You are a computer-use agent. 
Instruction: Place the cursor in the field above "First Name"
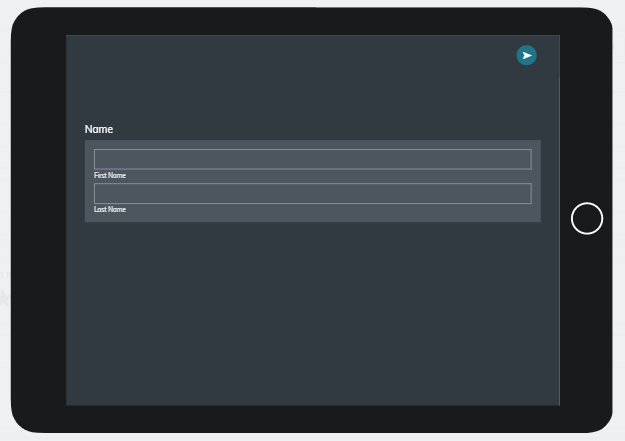click(x=312, y=159)
